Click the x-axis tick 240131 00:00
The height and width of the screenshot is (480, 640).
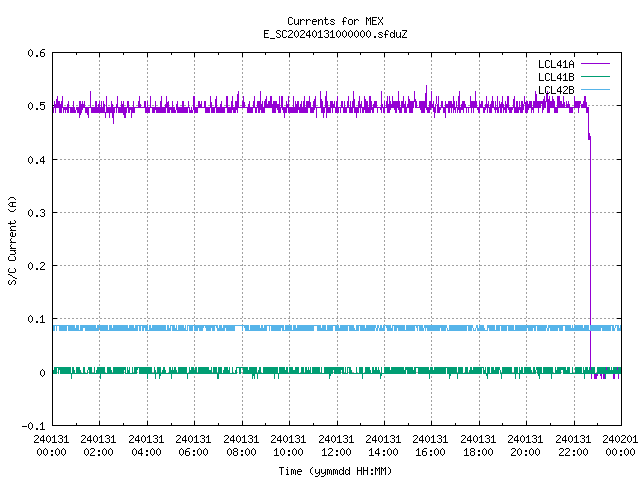[x=51, y=446]
